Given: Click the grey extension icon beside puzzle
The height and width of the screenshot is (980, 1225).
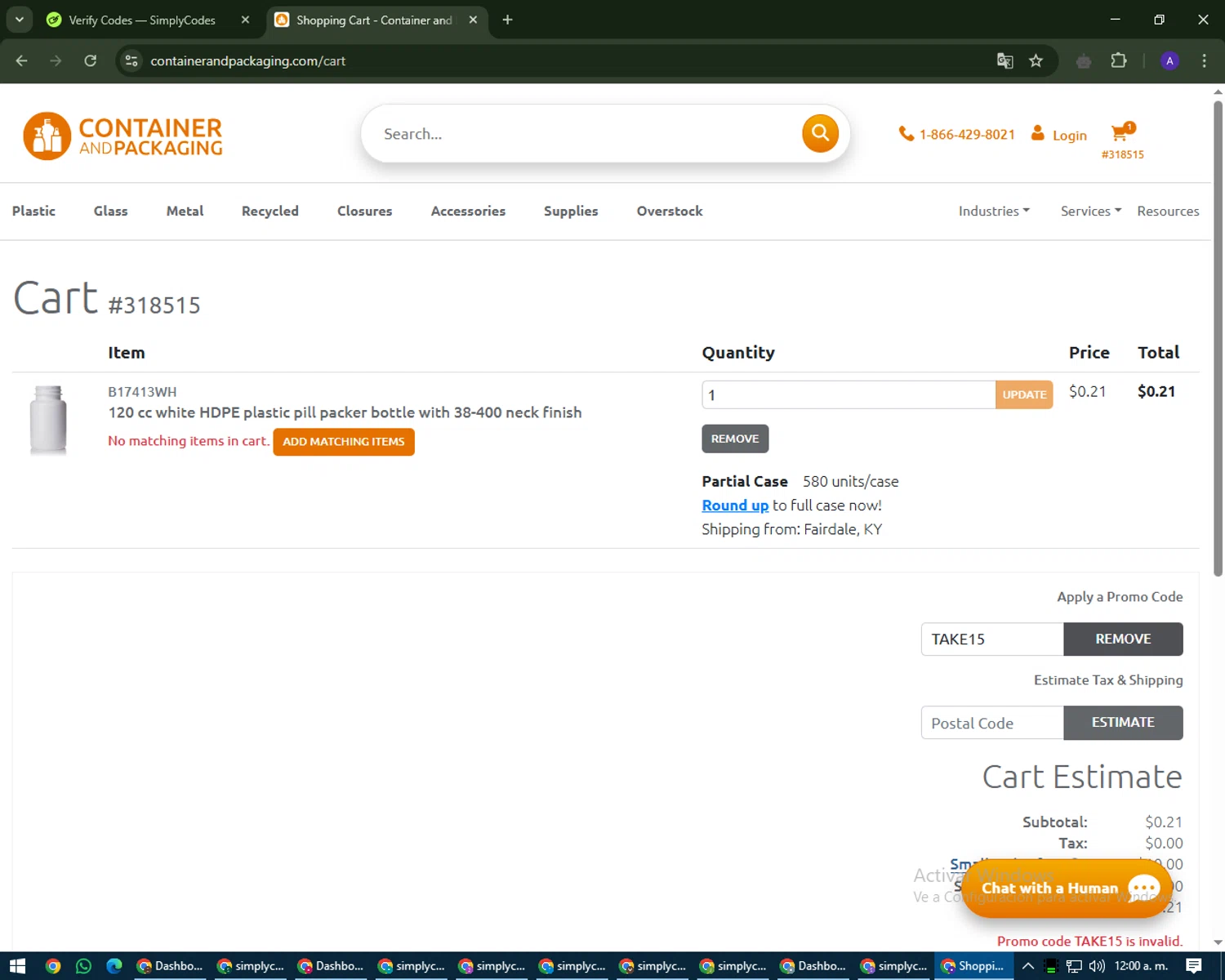Looking at the screenshot, I should 1084,60.
